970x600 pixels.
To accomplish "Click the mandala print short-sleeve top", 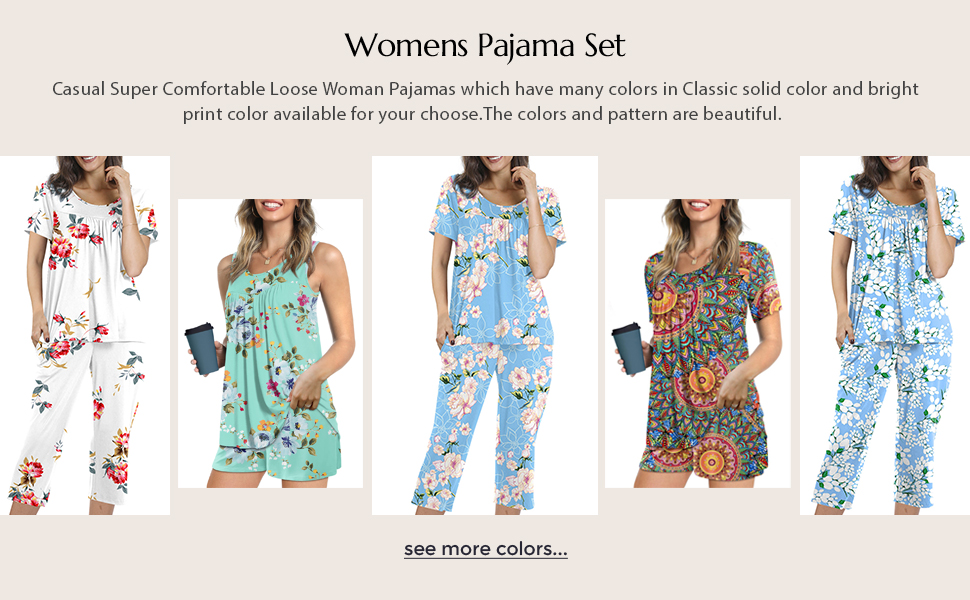I will click(x=711, y=337).
